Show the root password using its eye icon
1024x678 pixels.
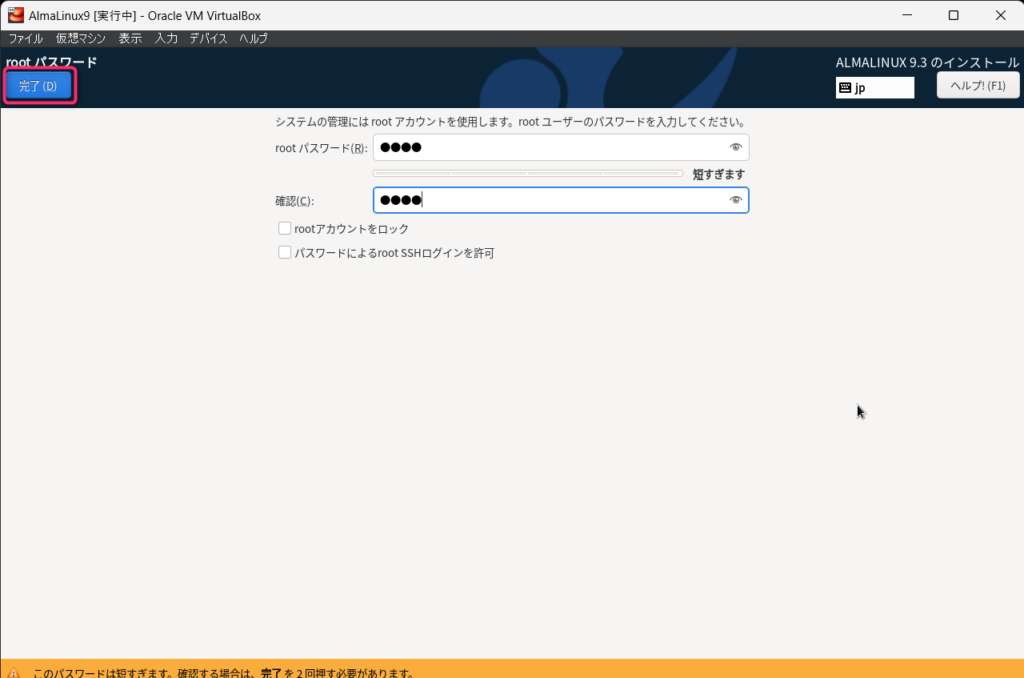(736, 148)
